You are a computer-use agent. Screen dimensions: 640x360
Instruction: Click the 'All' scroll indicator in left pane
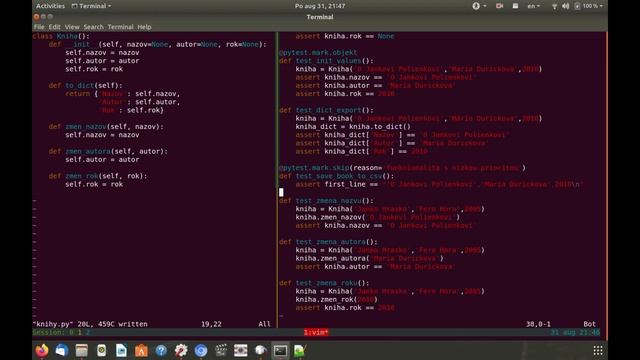point(264,324)
